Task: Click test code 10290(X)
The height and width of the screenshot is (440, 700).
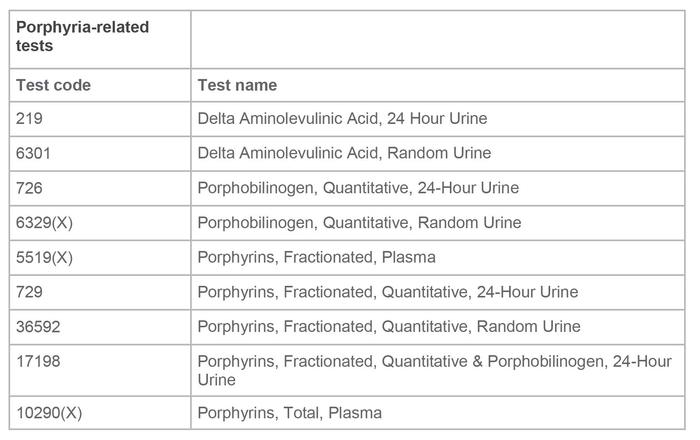Action: pos(49,413)
